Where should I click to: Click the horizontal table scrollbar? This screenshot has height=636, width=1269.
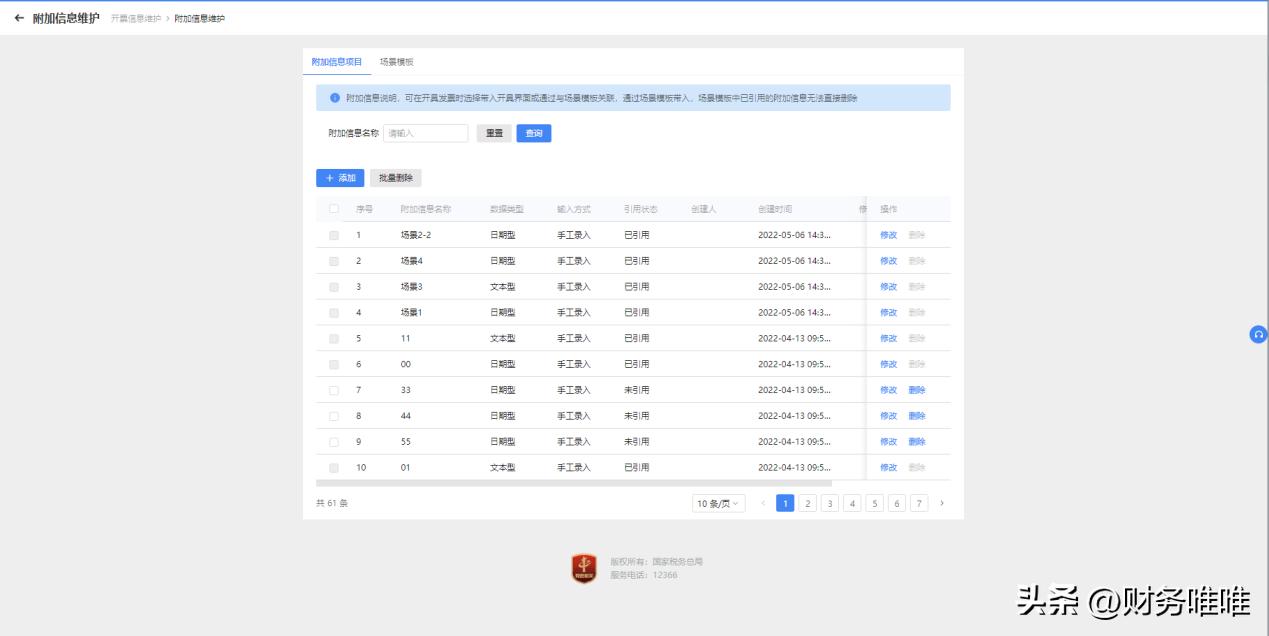573,483
